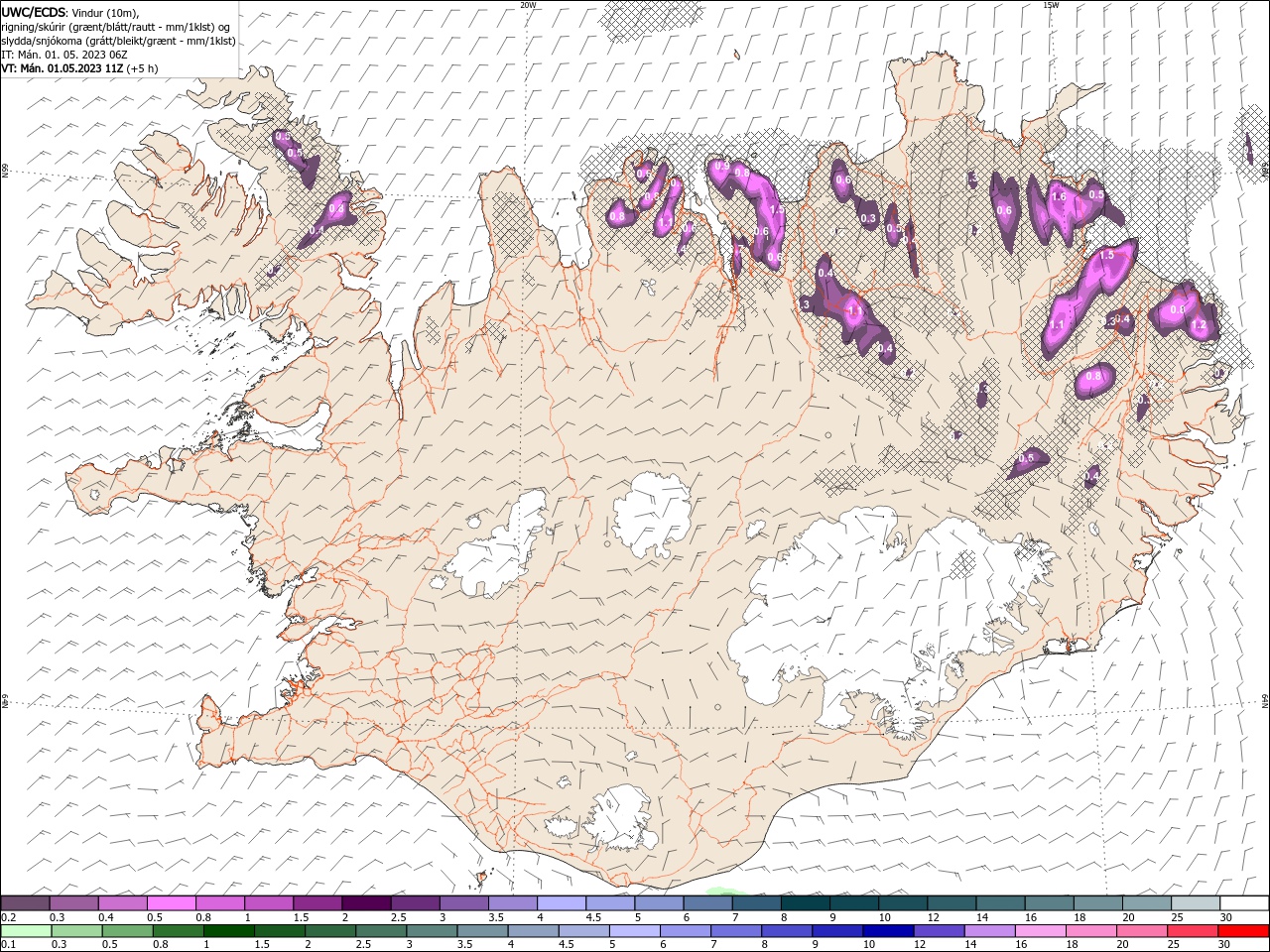Pick the top-row swatch labeled 12

pos(951,902)
